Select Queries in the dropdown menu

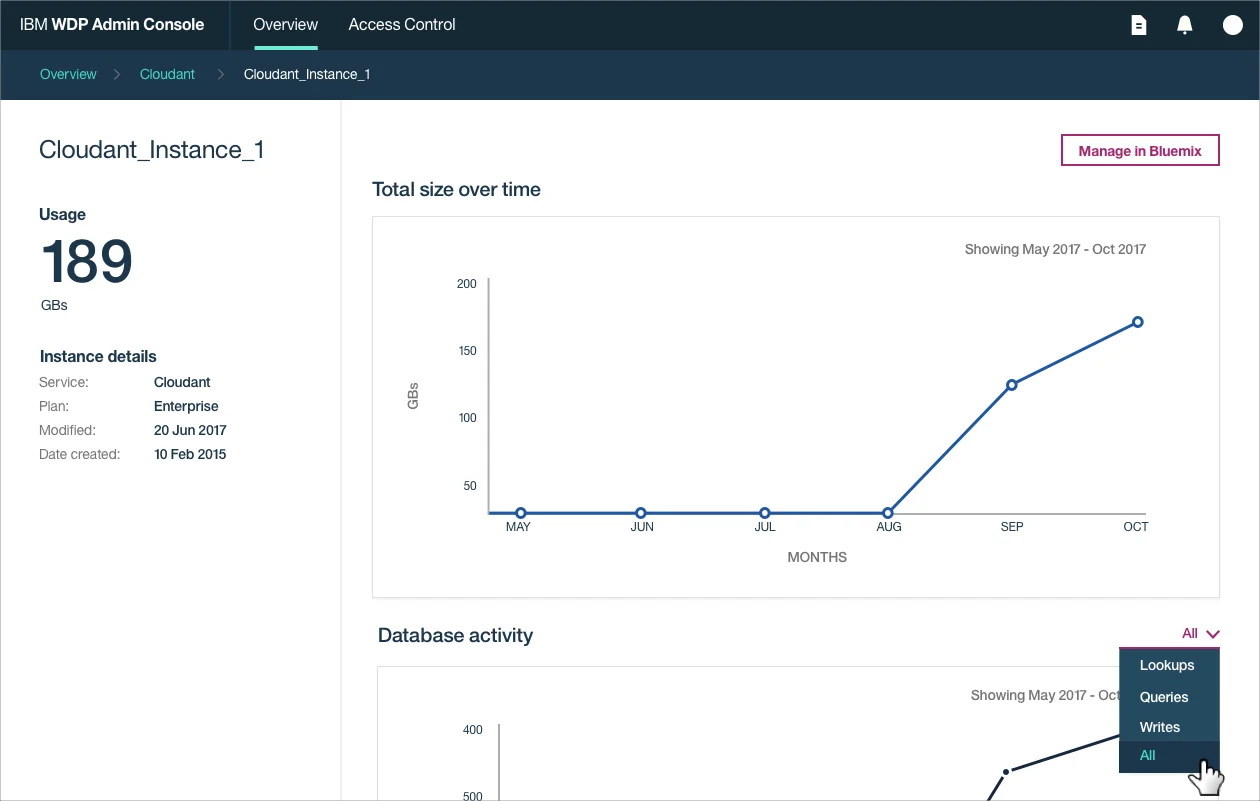[1169, 697]
